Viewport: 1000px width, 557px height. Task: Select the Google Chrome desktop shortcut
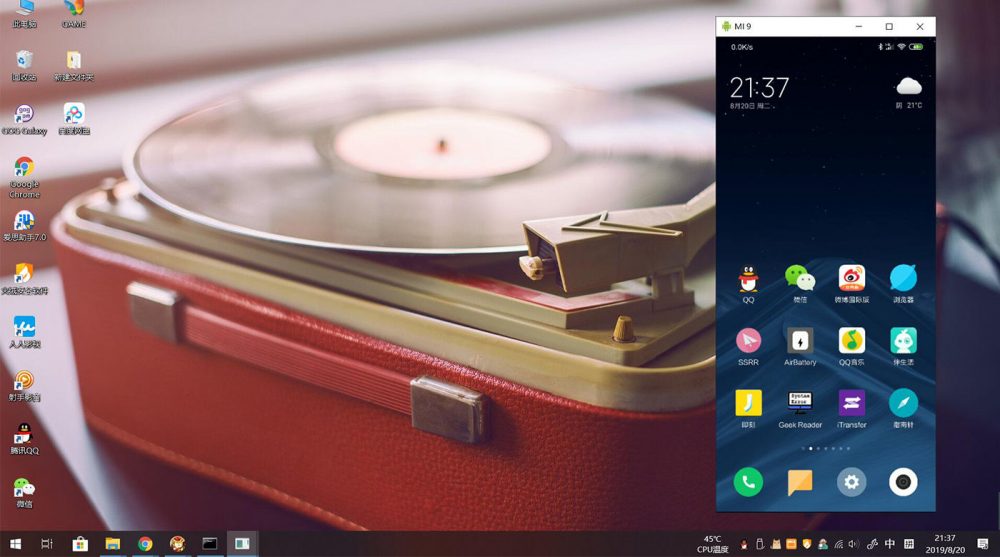[24, 177]
